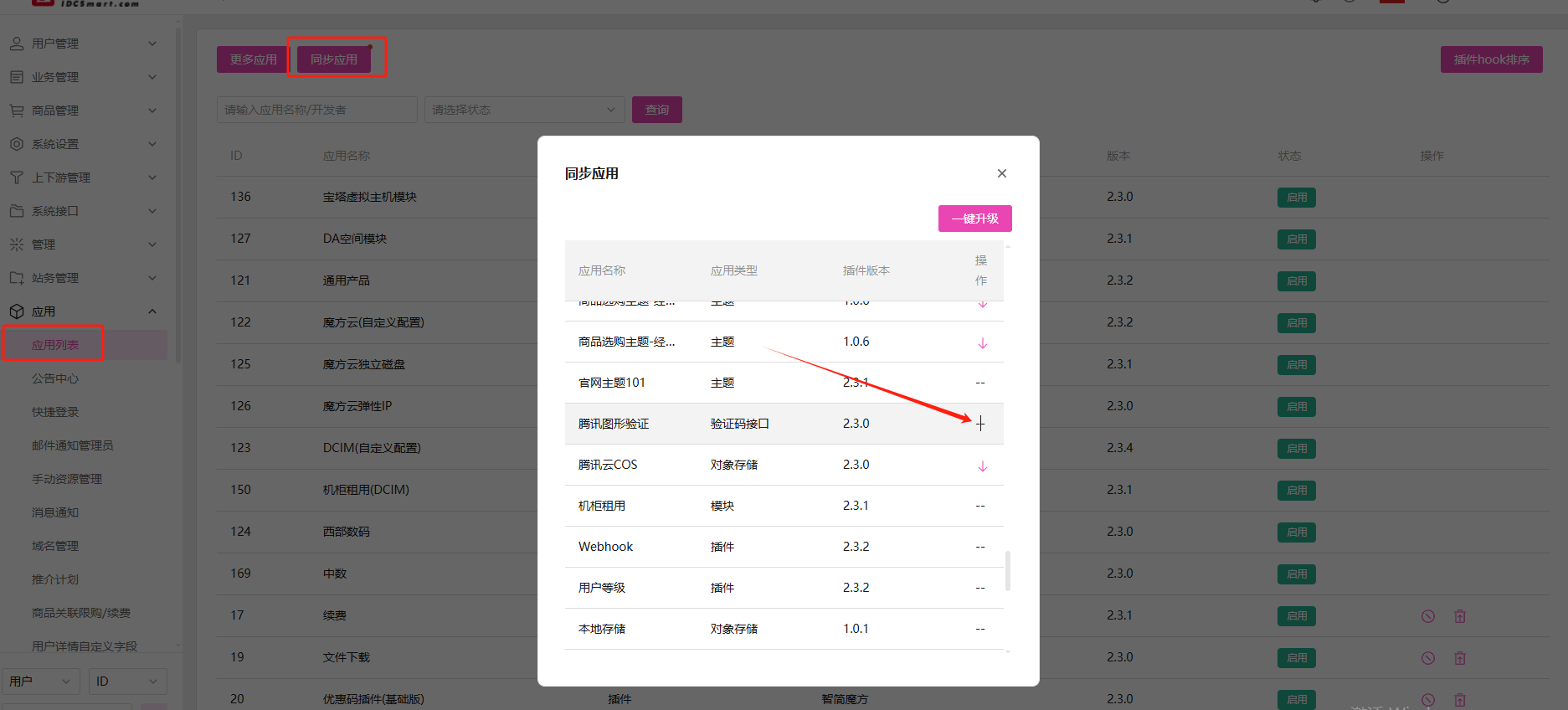Click the 本地存储 entry in dialog list
The height and width of the screenshot is (710, 1568).
602,629
